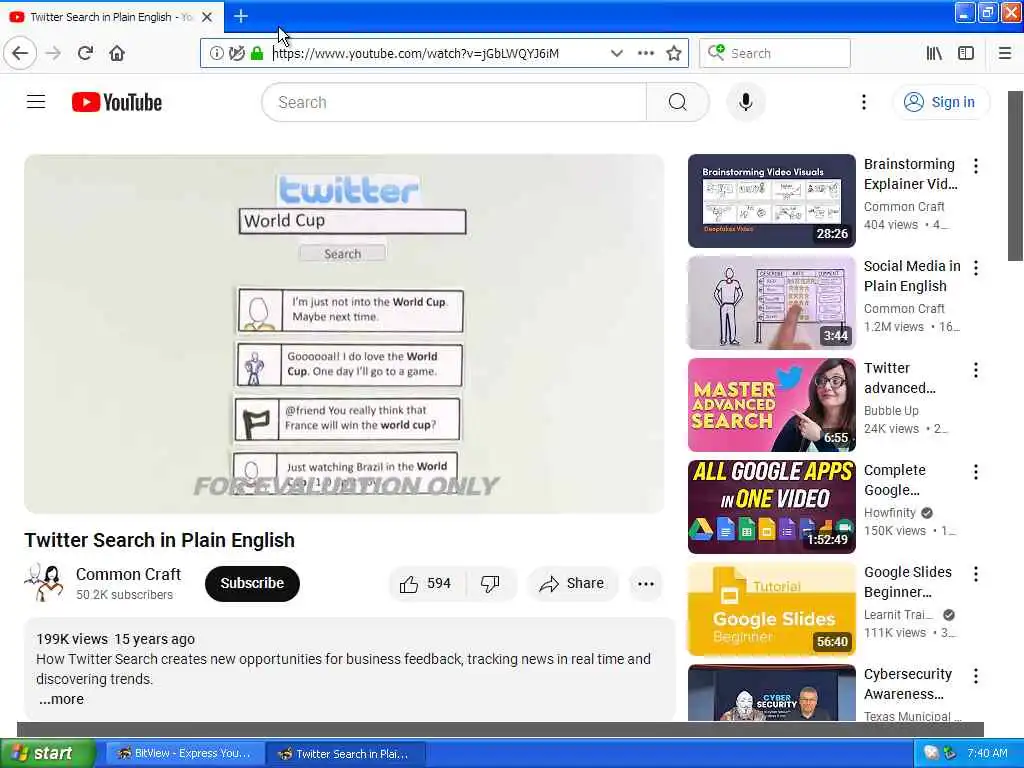This screenshot has width=1024, height=768.
Task: Click second system tray icon beside clock
Action: 950,754
